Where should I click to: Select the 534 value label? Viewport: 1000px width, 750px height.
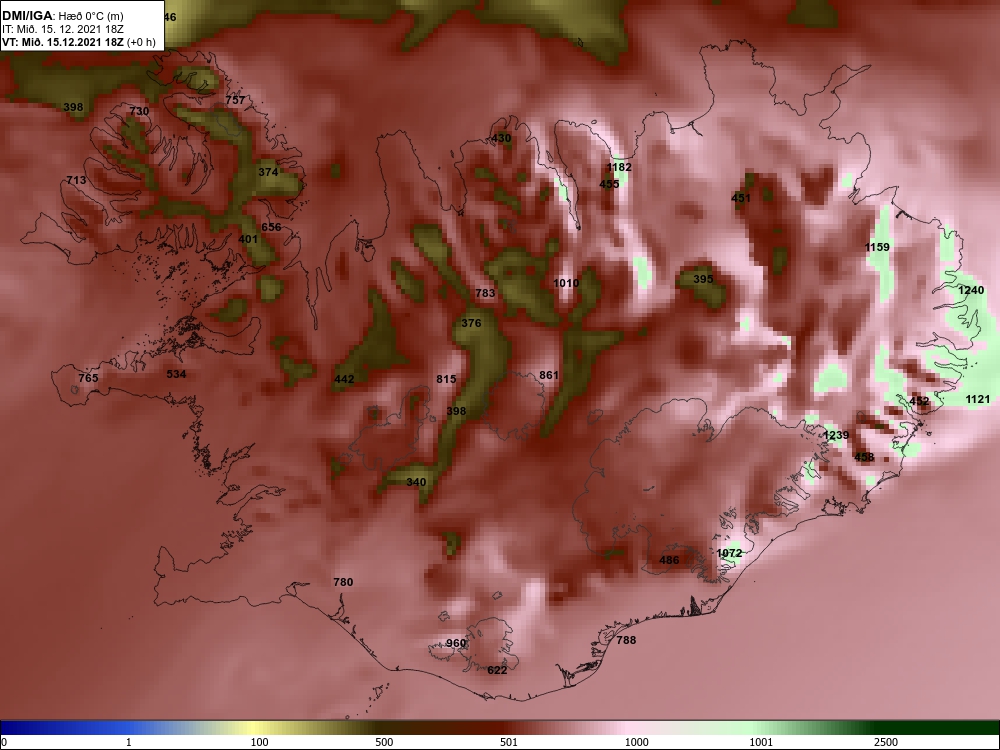(x=176, y=374)
